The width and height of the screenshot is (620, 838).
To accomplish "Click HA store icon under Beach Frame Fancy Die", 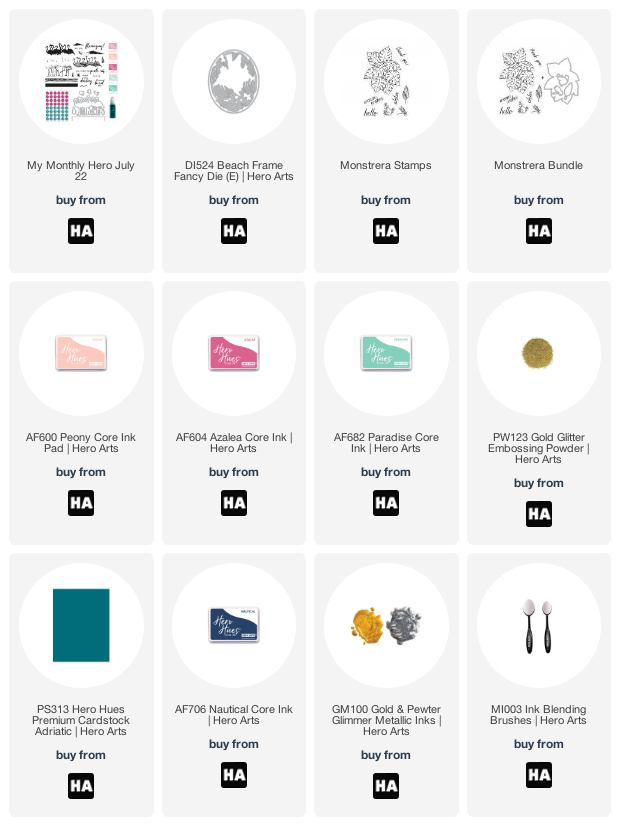I will 234,231.
